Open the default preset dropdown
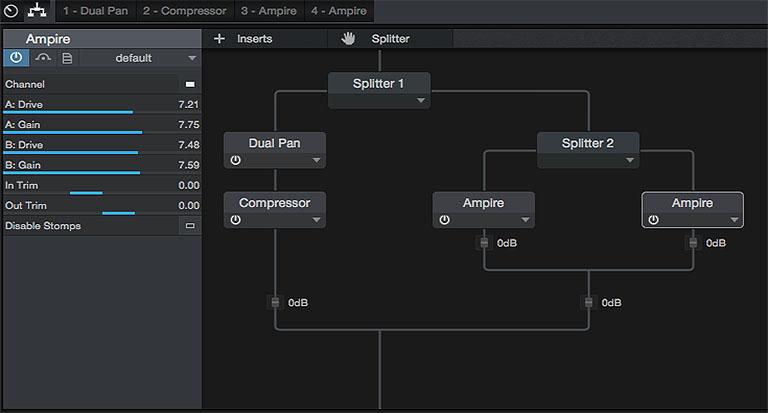768x413 pixels. tap(139, 58)
